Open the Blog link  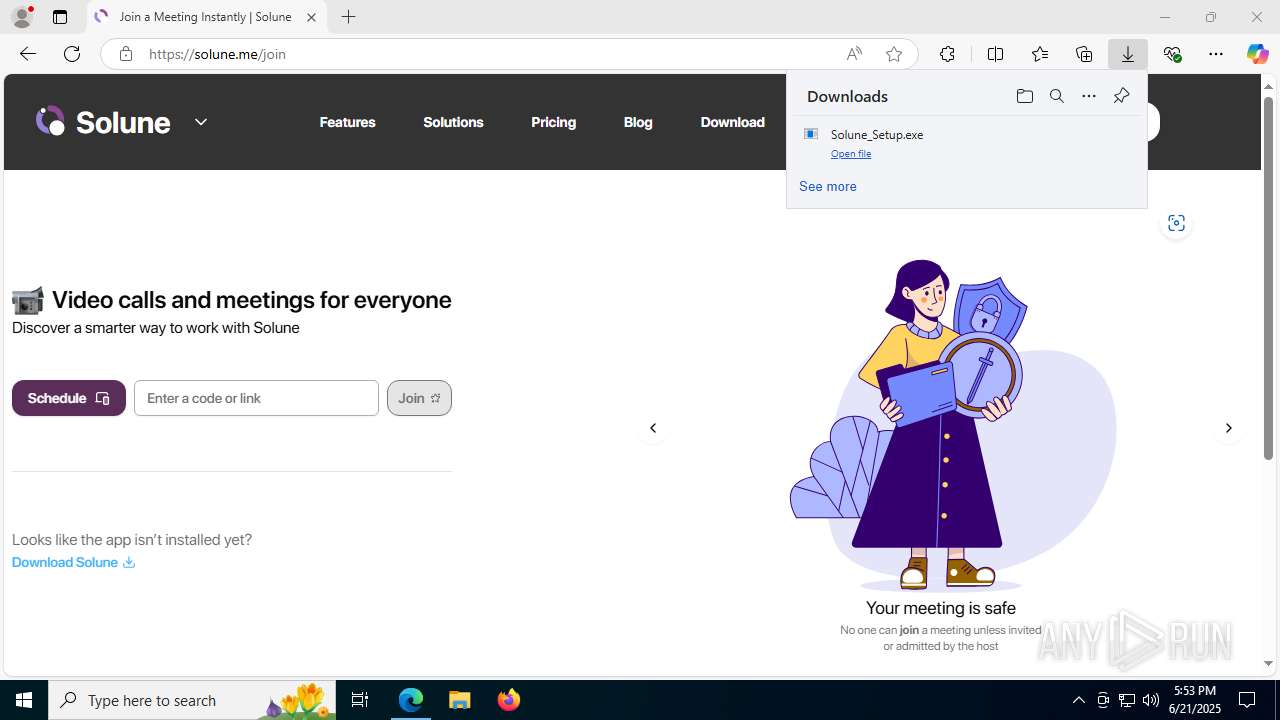pyautogui.click(x=638, y=122)
